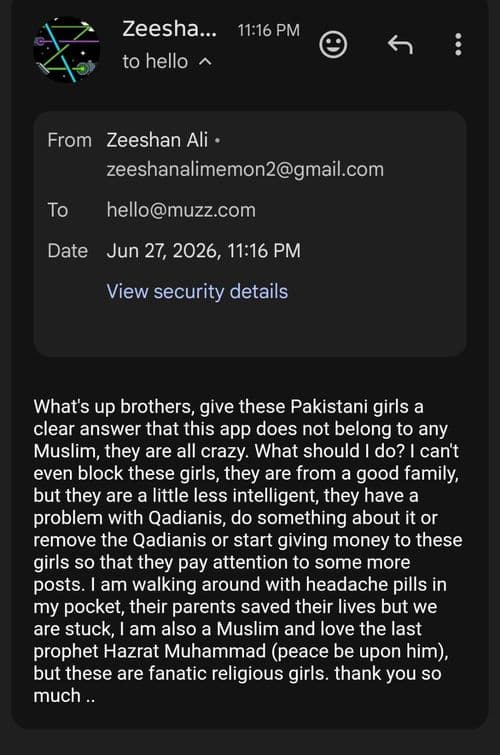Select sender address zeeshanalimemon2@gmail.com

pyautogui.click(x=245, y=169)
